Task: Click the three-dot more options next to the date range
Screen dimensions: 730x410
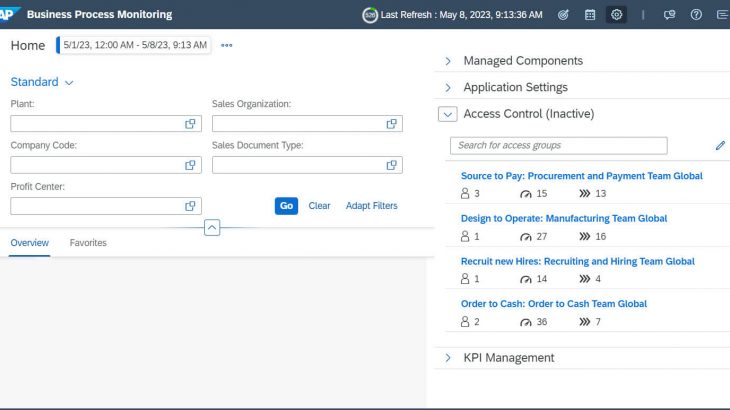Action: pos(226,45)
